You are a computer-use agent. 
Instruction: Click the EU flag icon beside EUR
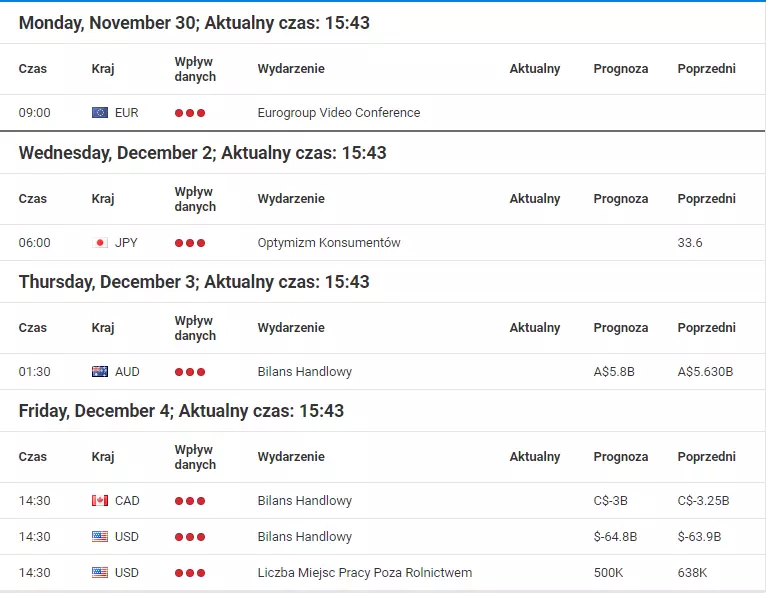(x=100, y=113)
